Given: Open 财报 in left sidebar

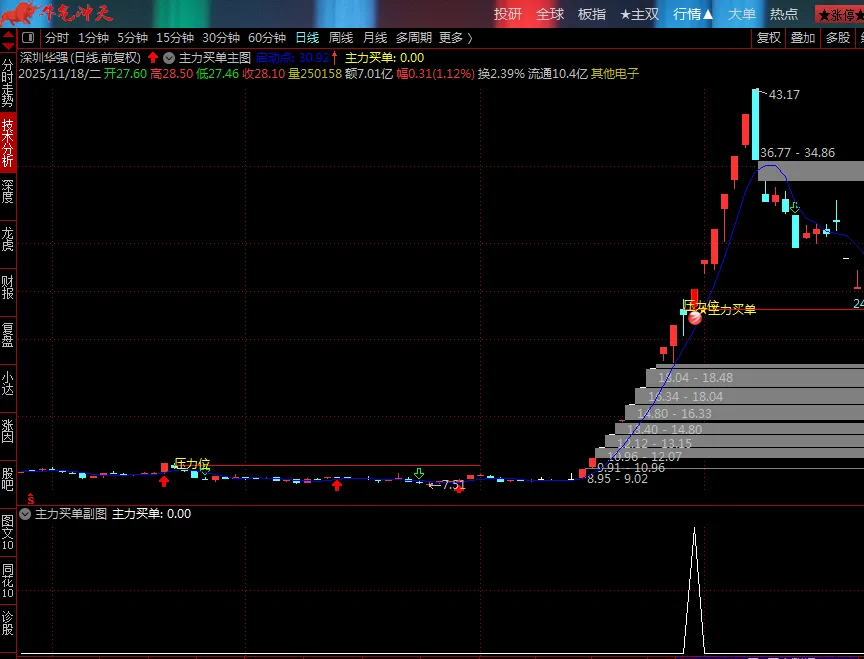Looking at the screenshot, I should (8, 286).
